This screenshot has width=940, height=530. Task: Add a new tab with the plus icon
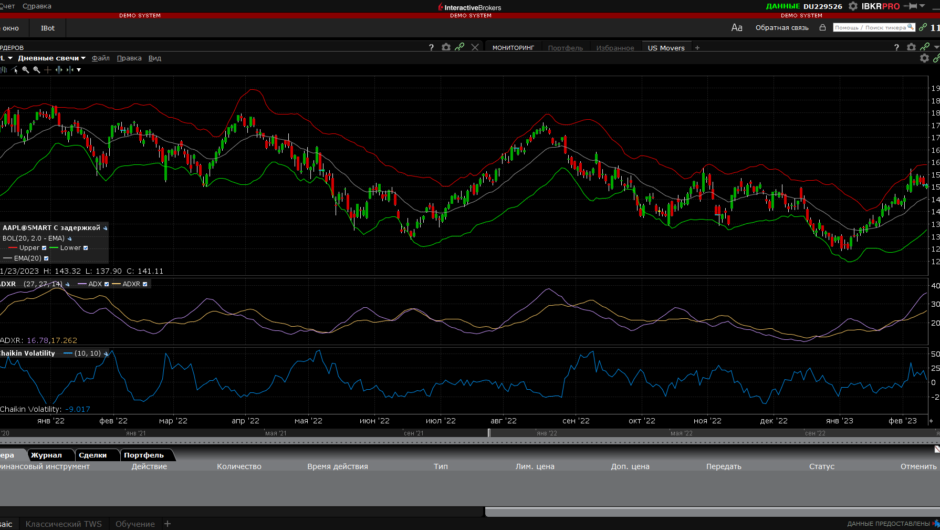click(x=698, y=47)
